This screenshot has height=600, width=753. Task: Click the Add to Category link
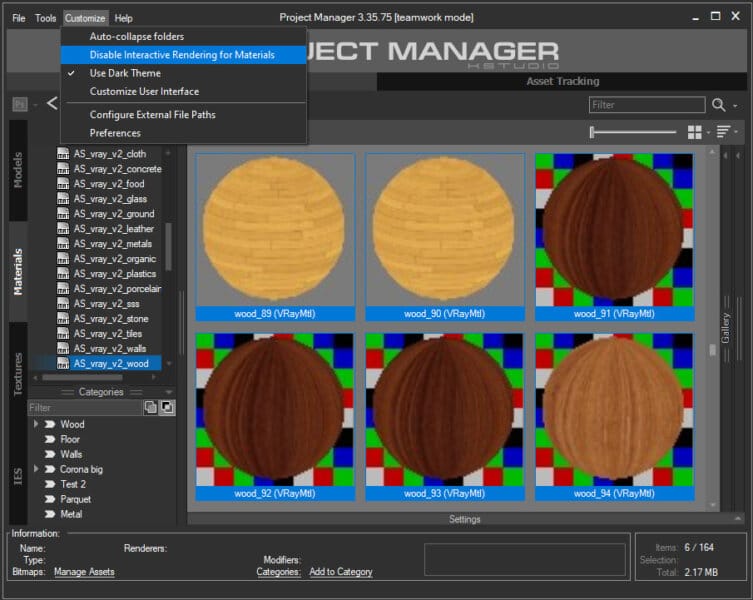(x=340, y=572)
